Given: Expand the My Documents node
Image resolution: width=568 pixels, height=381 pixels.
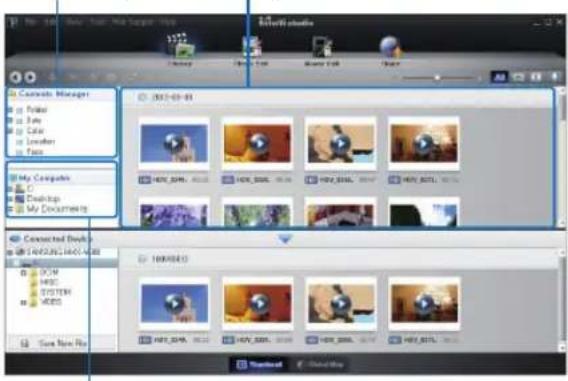Looking at the screenshot, I should pyautogui.click(x=10, y=209).
